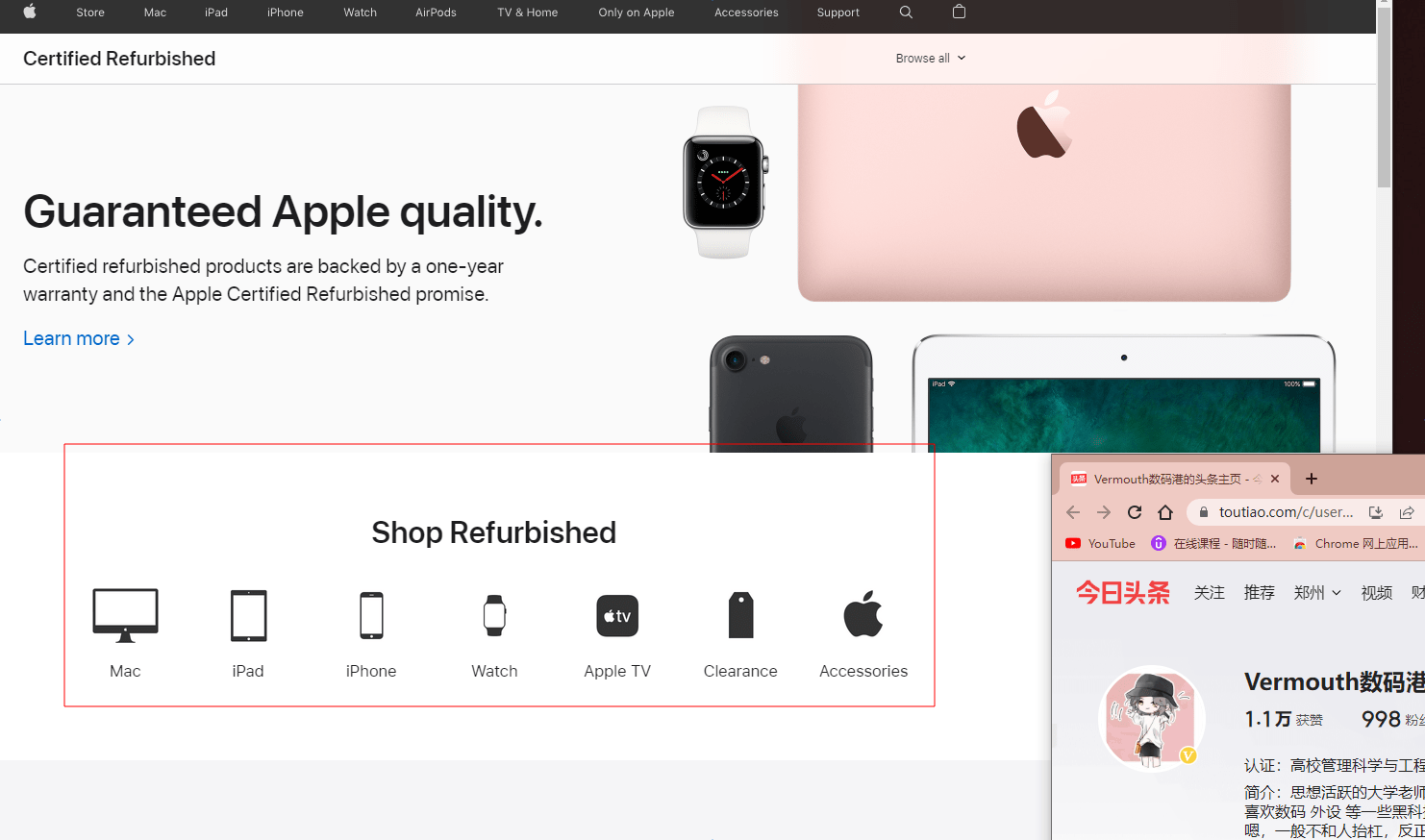Open the AirPods menu item
1425x840 pixels.
click(436, 12)
